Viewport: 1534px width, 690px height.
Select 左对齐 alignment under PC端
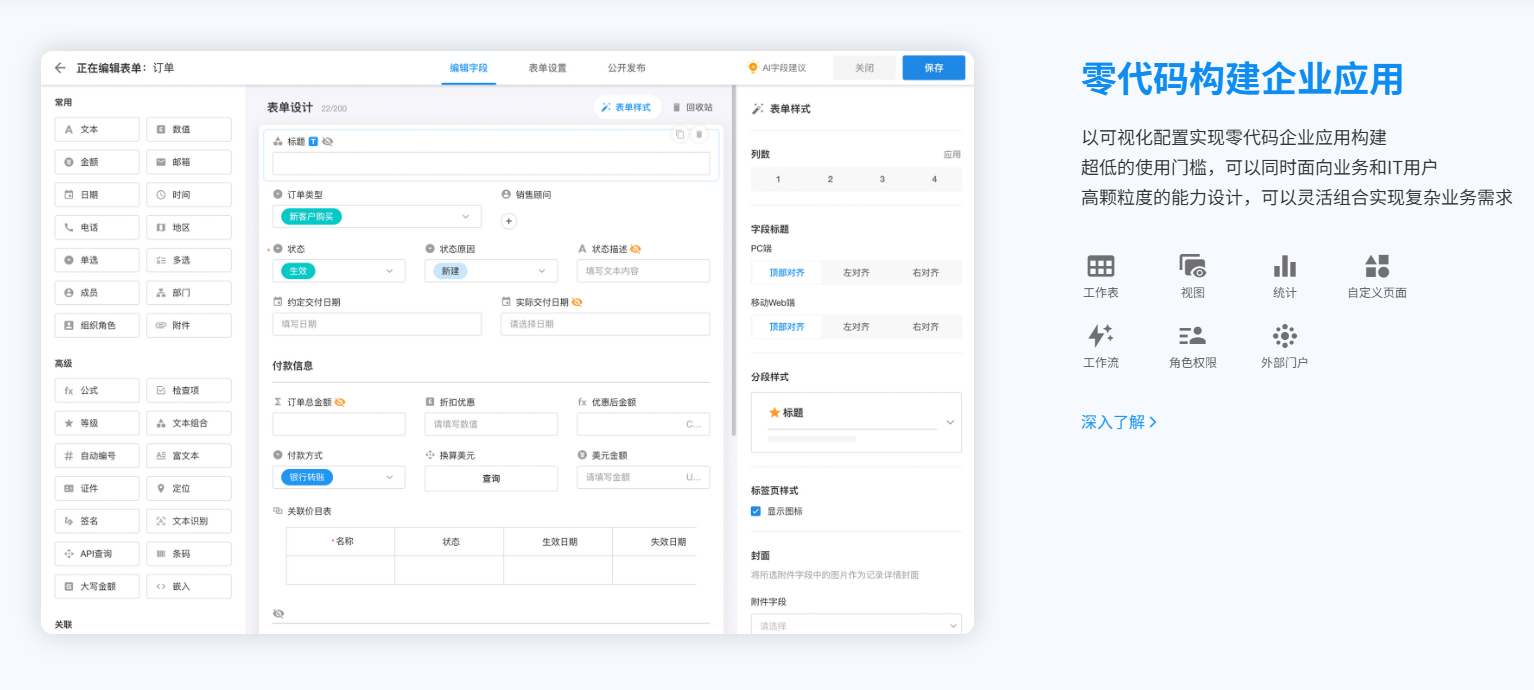(x=855, y=272)
